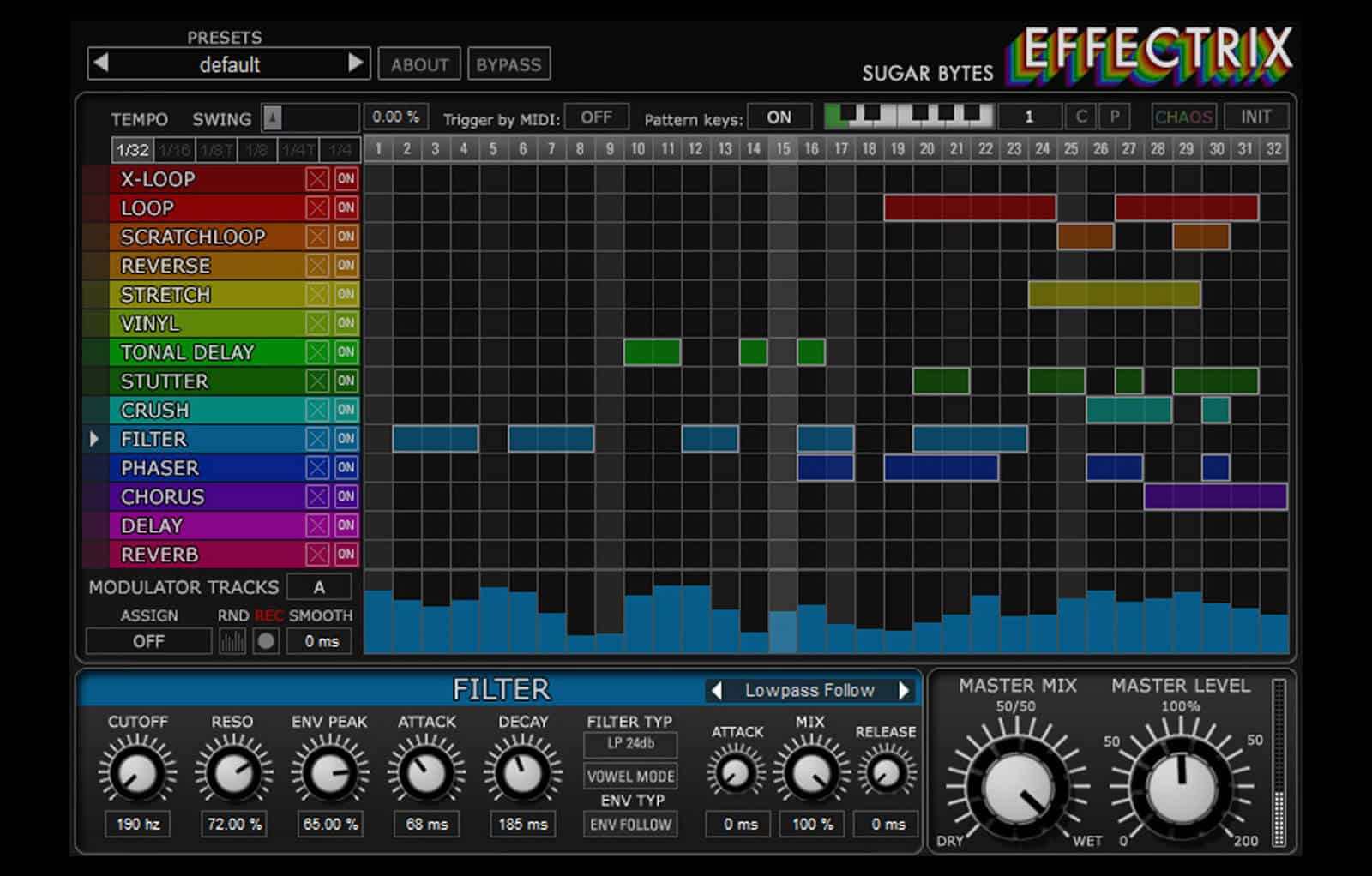Toggle VINYL effect ON button

[x=346, y=323]
